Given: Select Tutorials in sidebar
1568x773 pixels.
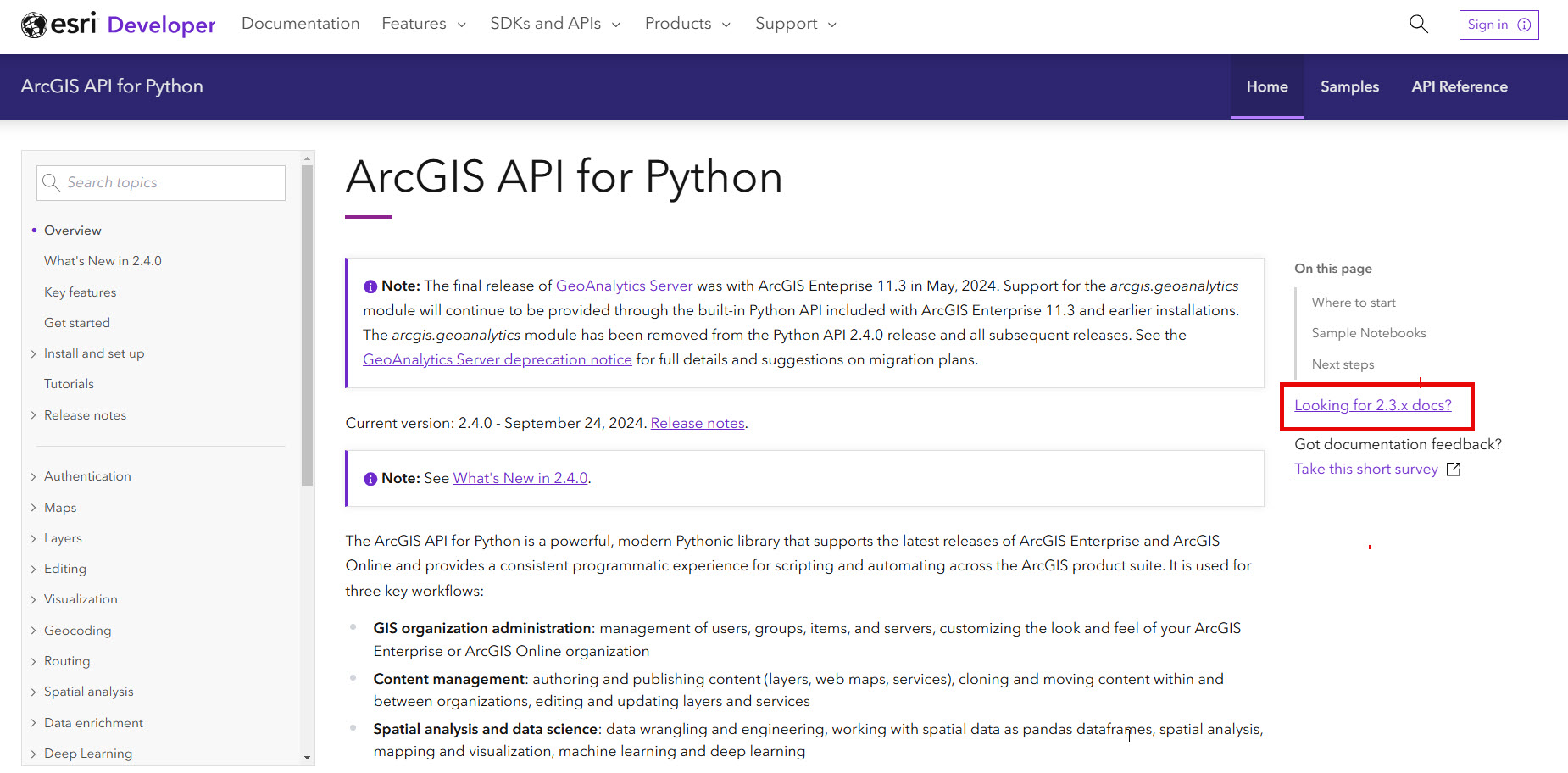Looking at the screenshot, I should click(x=69, y=384).
